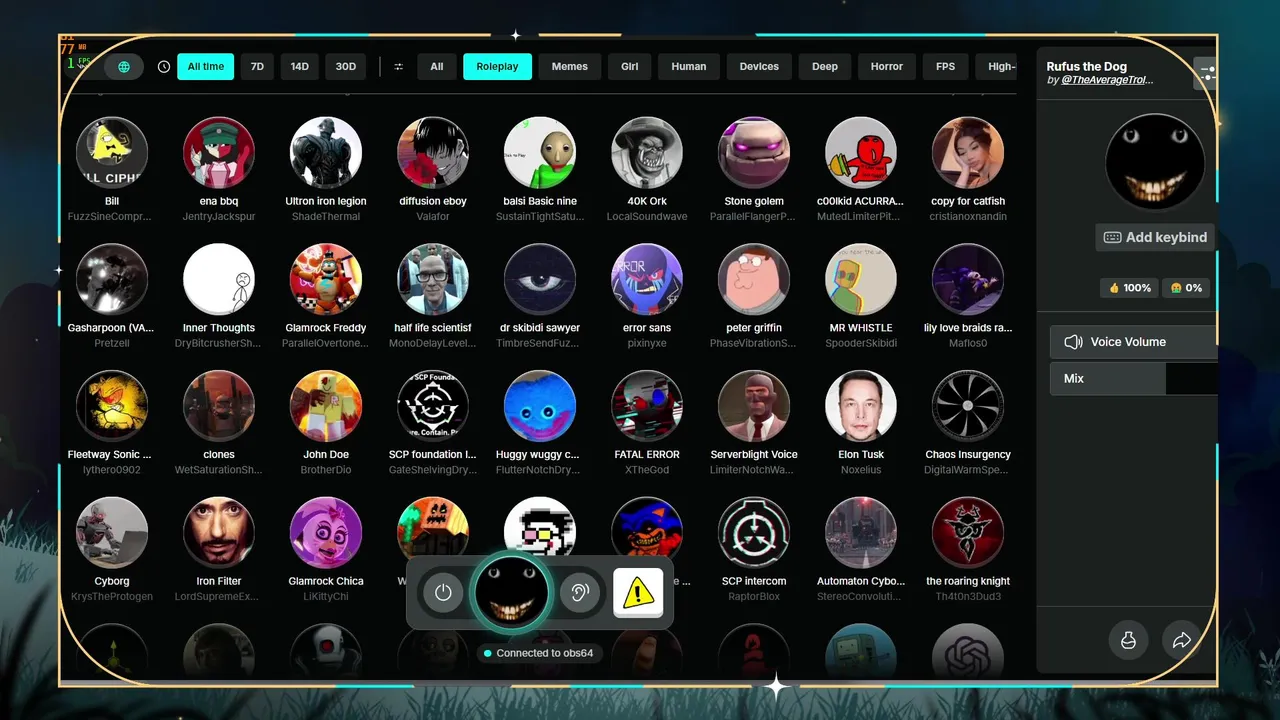Image resolution: width=1280 pixels, height=720 pixels.
Task: Choose the Inner Thoughts voice
Action: click(219, 279)
